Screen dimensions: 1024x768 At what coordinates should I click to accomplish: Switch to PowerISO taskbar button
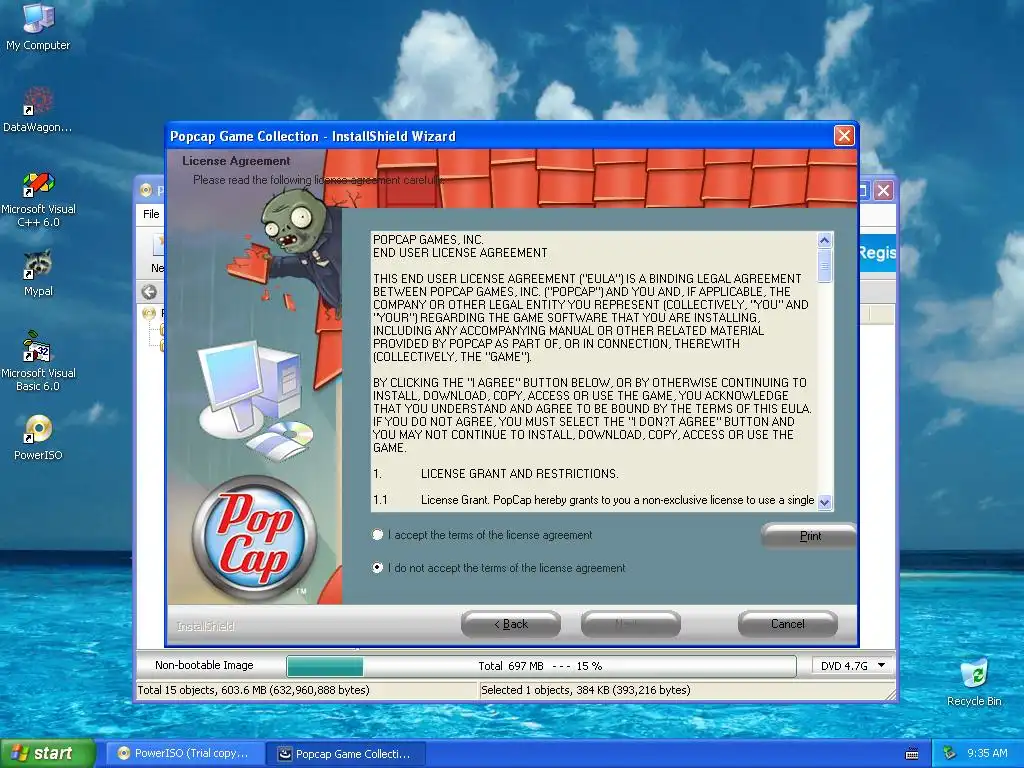pos(184,753)
